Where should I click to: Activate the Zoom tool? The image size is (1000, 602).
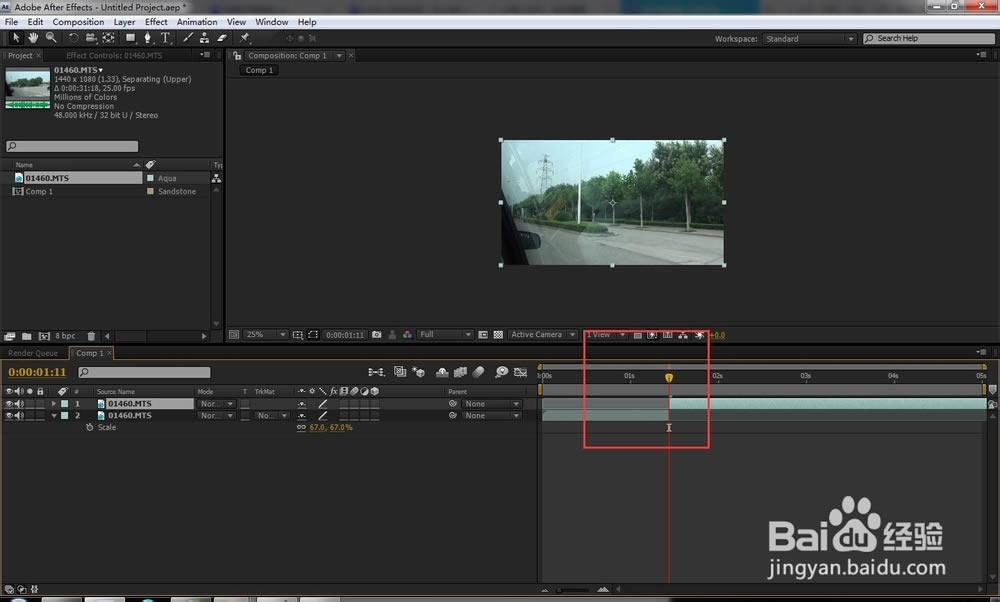point(52,37)
